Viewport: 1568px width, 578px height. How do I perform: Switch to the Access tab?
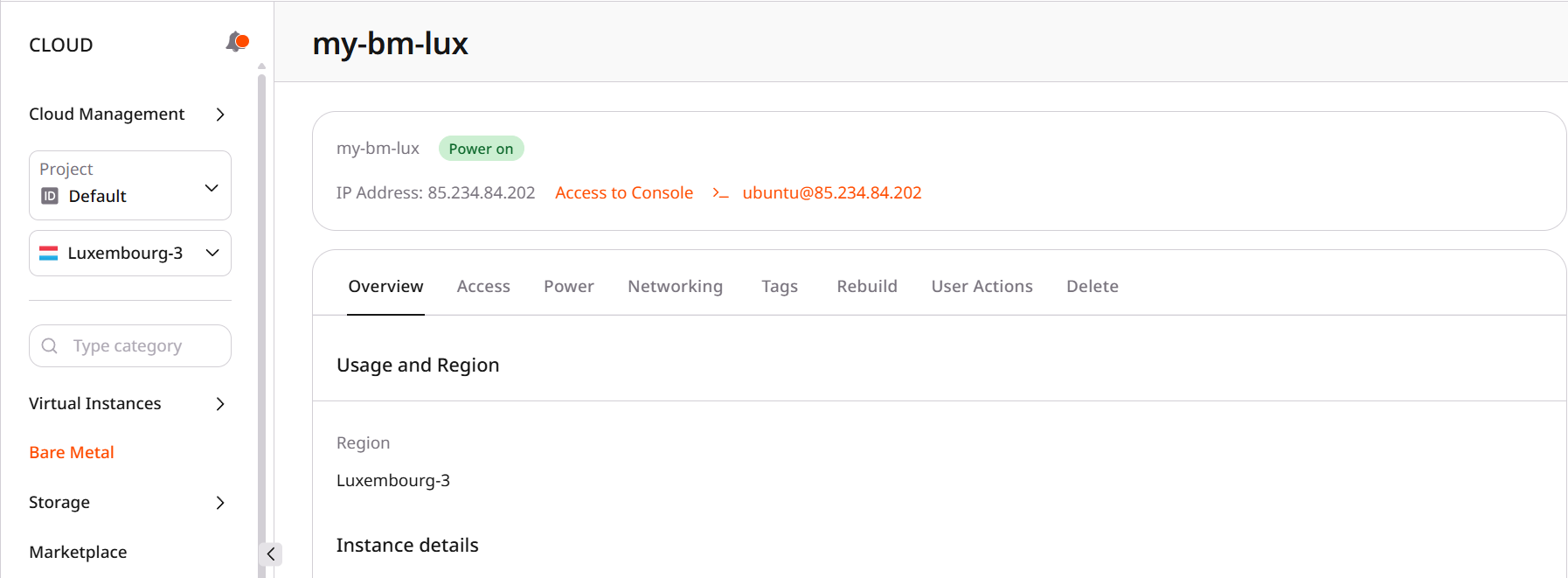click(x=483, y=287)
